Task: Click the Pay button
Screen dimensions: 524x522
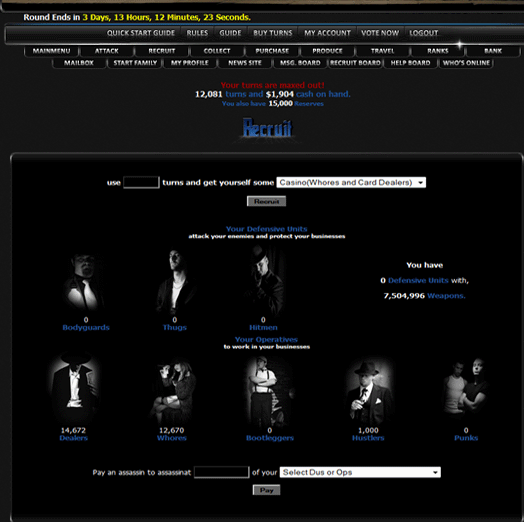Action: 266,490
